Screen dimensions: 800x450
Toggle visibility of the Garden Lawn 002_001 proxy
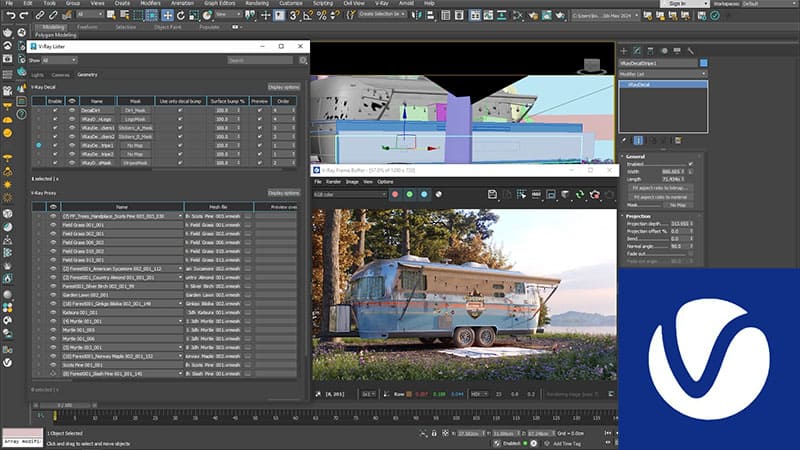click(53, 295)
